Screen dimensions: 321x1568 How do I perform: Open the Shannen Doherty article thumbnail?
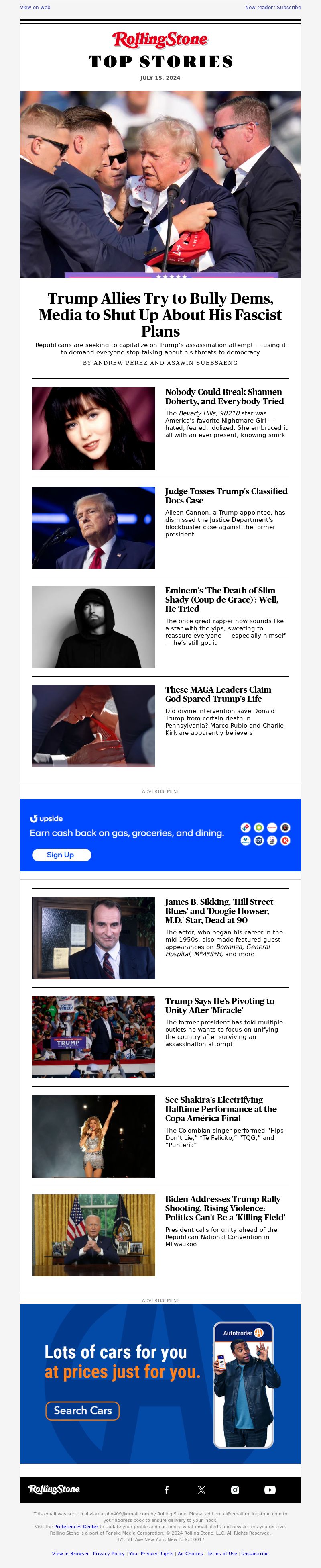click(93, 429)
